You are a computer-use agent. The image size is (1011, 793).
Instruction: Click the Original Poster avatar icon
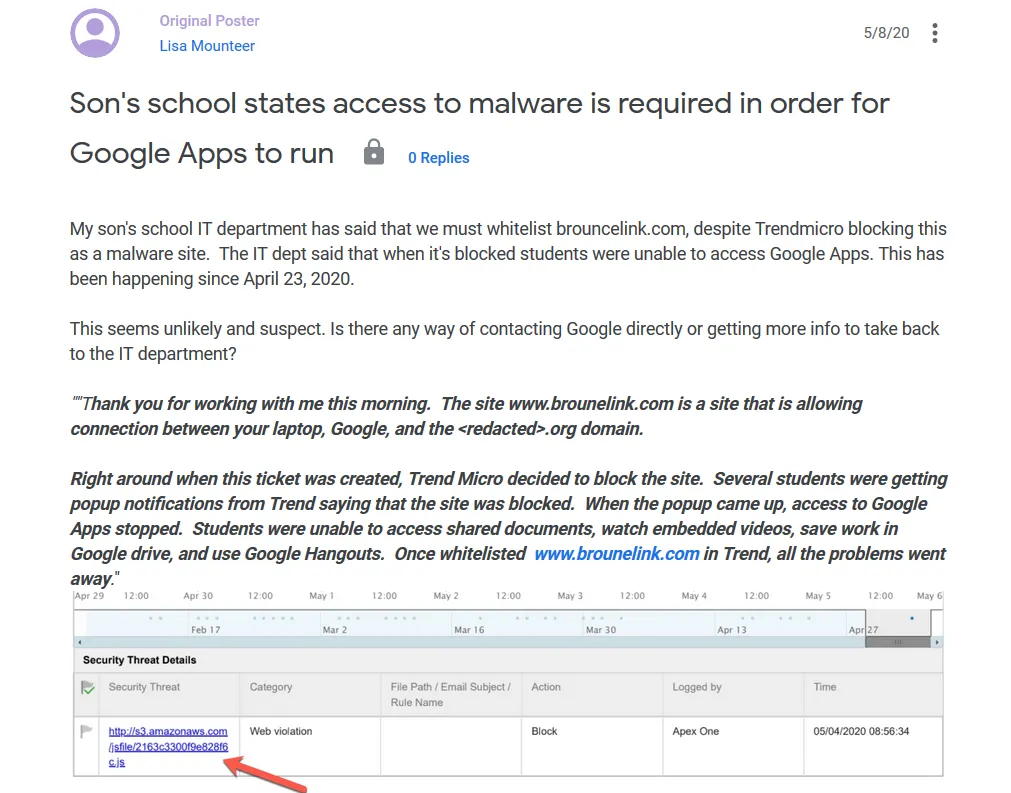click(x=95, y=33)
